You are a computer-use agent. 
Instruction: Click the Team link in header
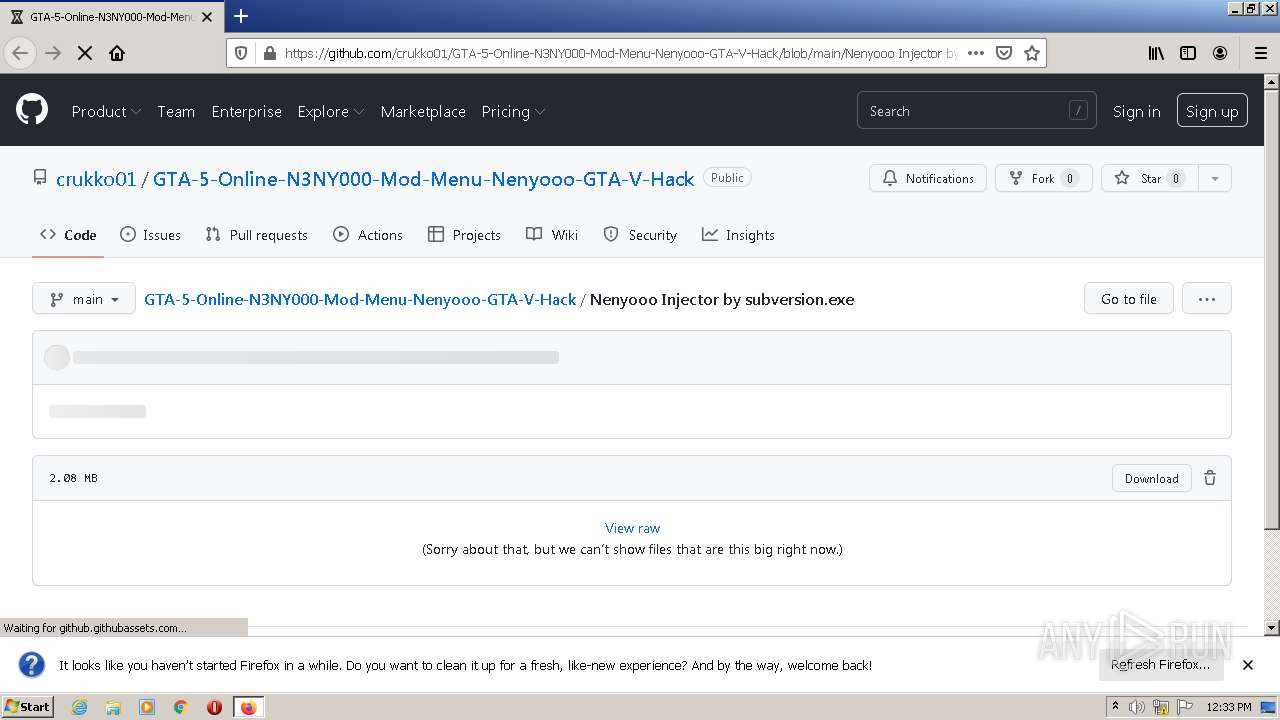[176, 111]
